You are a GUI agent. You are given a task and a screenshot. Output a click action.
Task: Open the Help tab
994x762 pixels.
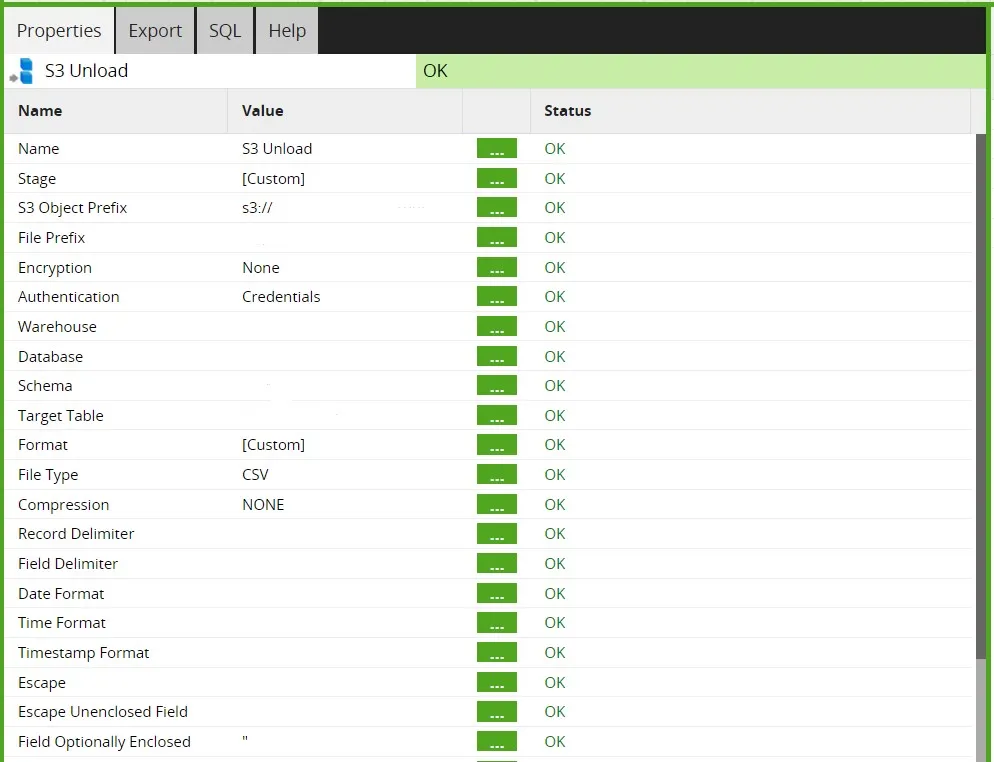[287, 30]
